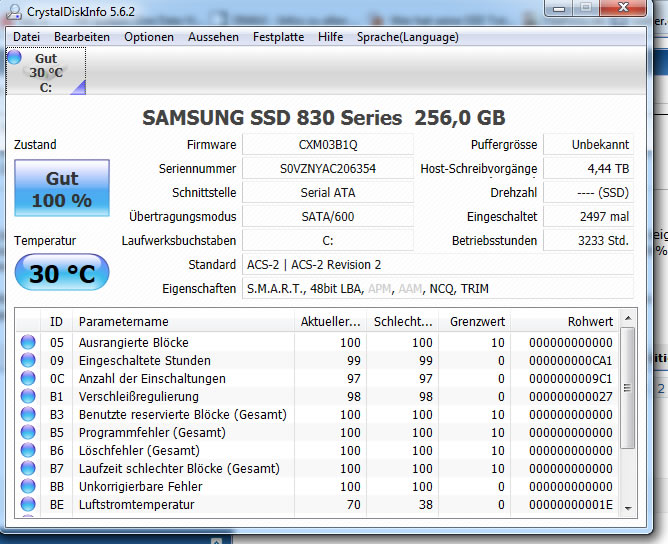Select the Anzahl der Einschaltungen parameter text
Screen dimensions: 668x544
152,378
